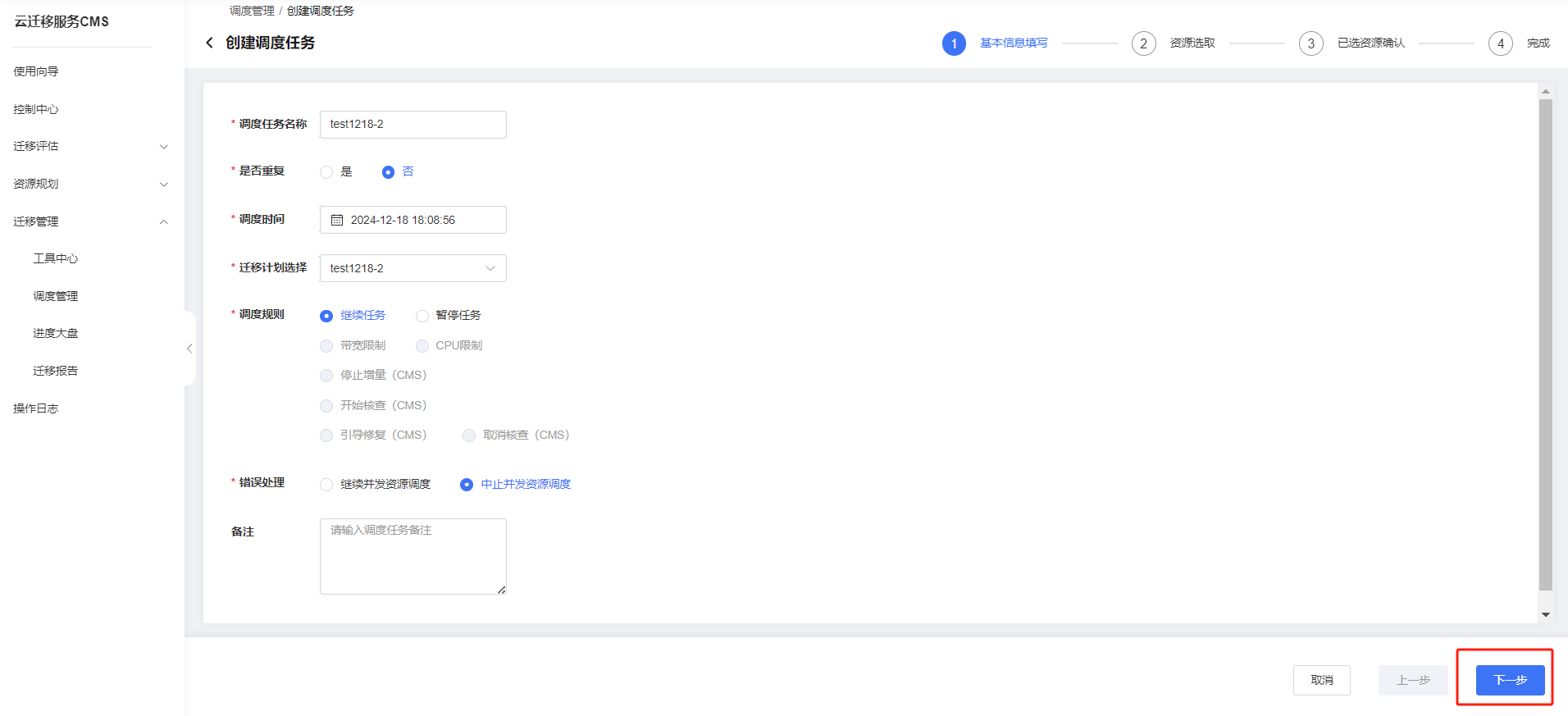Open 控制中心 in sidebar
Screen dimensions: 1568x716
[x=36, y=109]
